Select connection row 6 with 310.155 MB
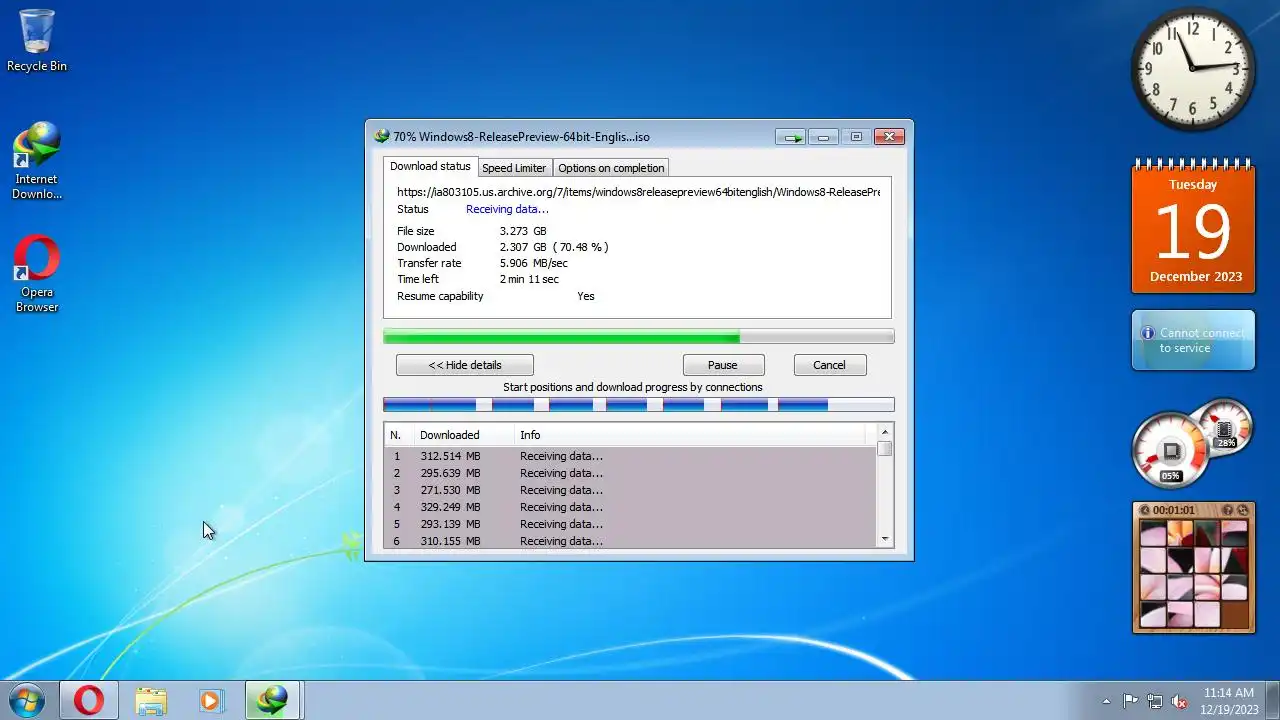The width and height of the screenshot is (1280, 720). point(631,541)
